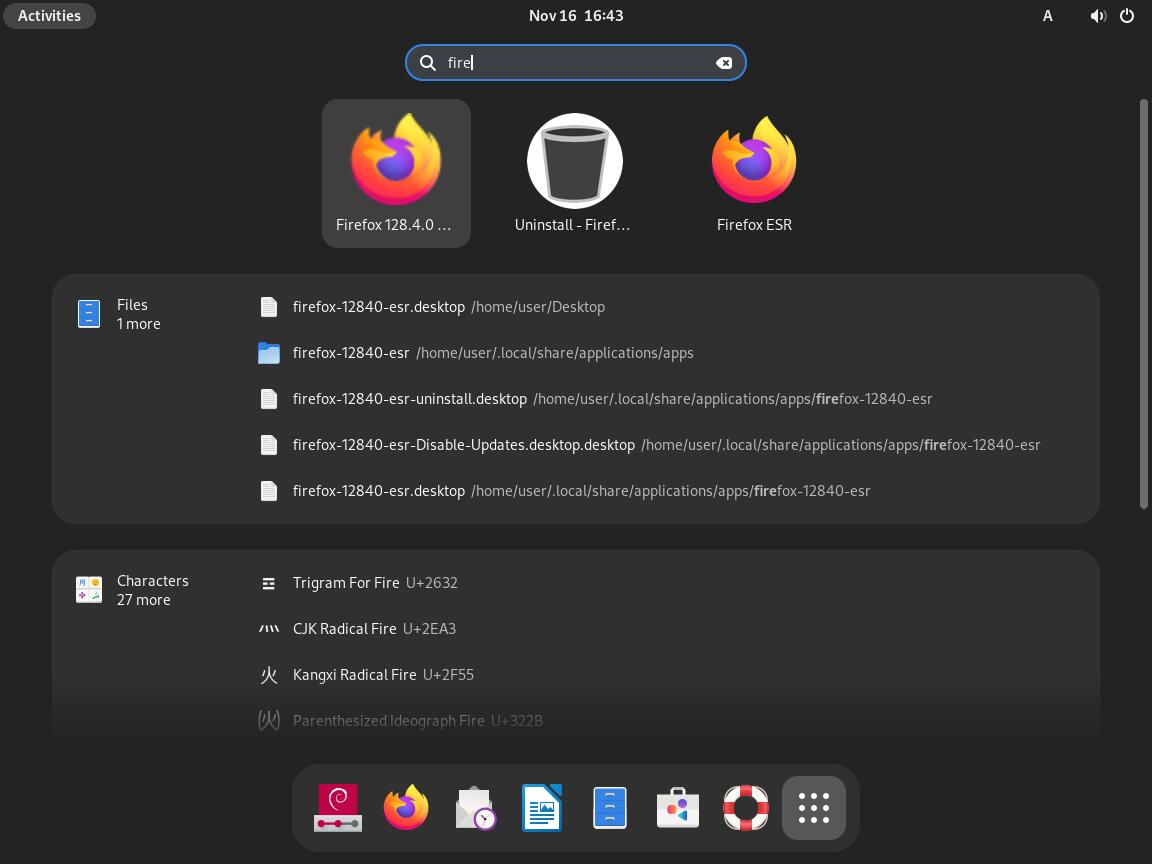This screenshot has height=864, width=1152.
Task: Launch Firefox ESR app result
Action: coord(754,173)
